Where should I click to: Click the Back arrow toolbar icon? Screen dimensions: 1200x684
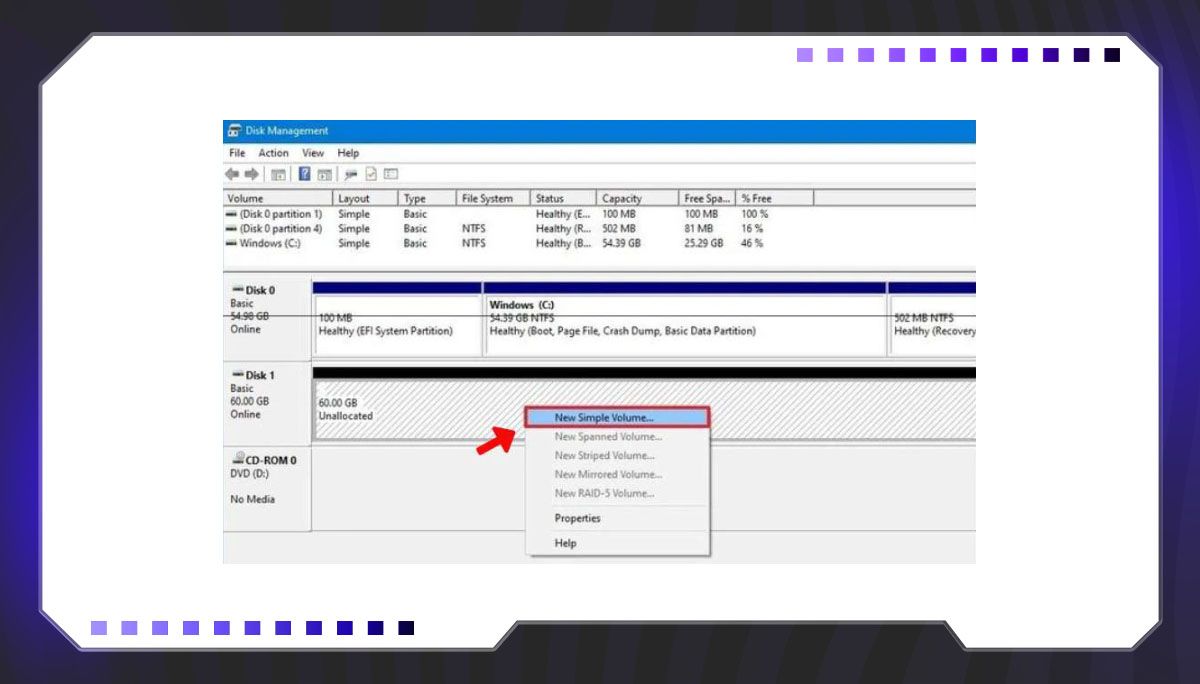click(232, 174)
